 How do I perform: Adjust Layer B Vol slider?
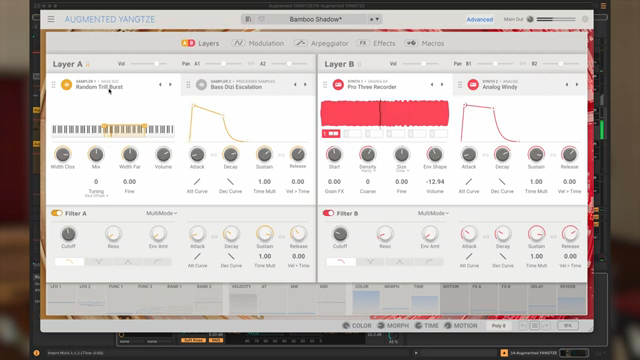420,64
